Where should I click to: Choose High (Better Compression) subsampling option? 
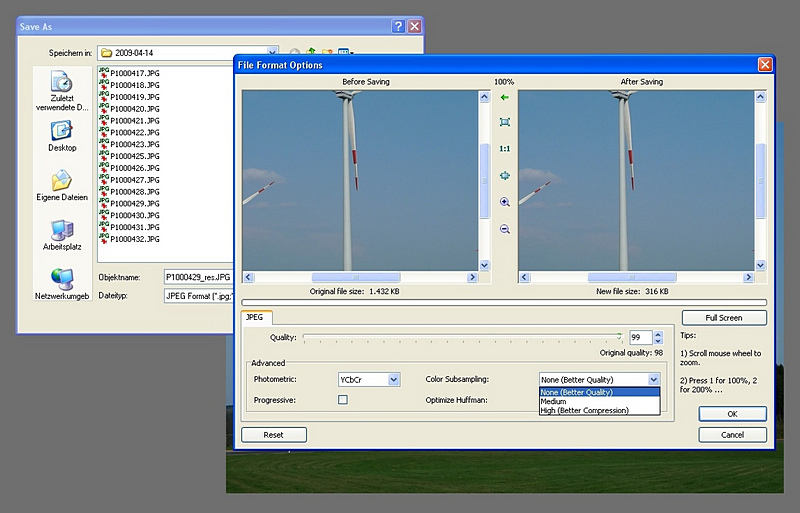pyautogui.click(x=599, y=410)
